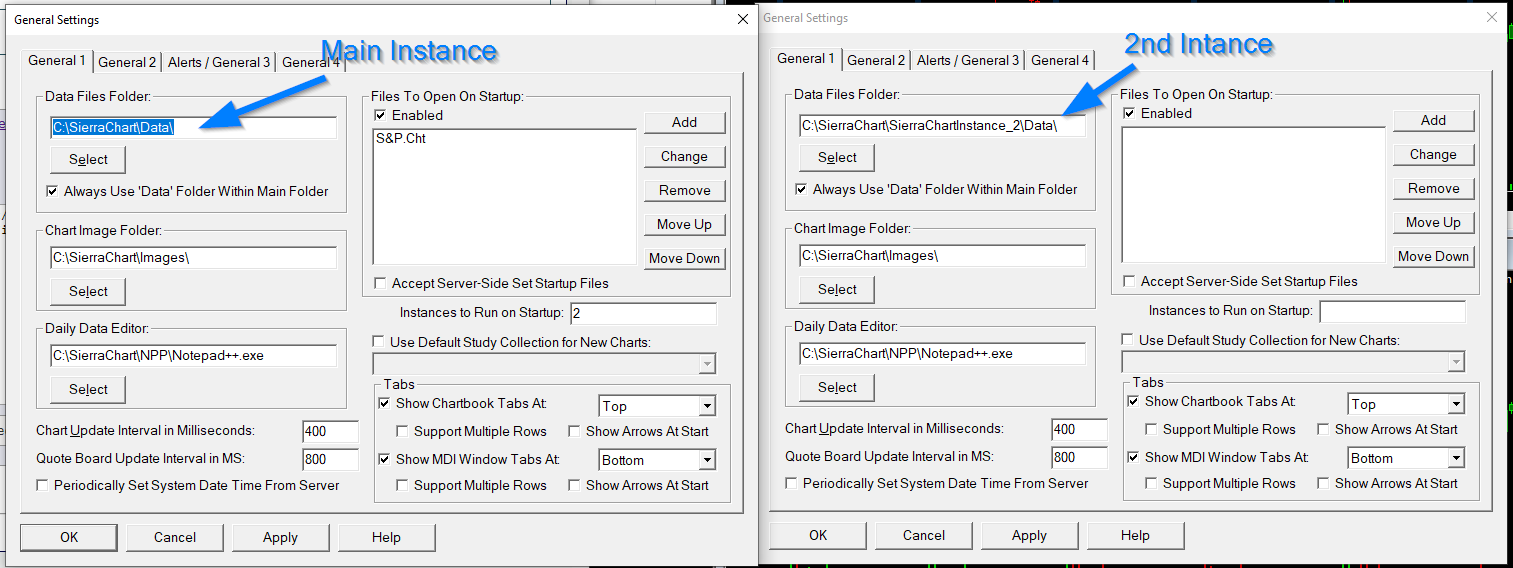Viewport: 1513px width, 568px height.
Task: Toggle Accept Server-Side Set Startup Files, 2nd Instance dialog
Action: point(1129,281)
